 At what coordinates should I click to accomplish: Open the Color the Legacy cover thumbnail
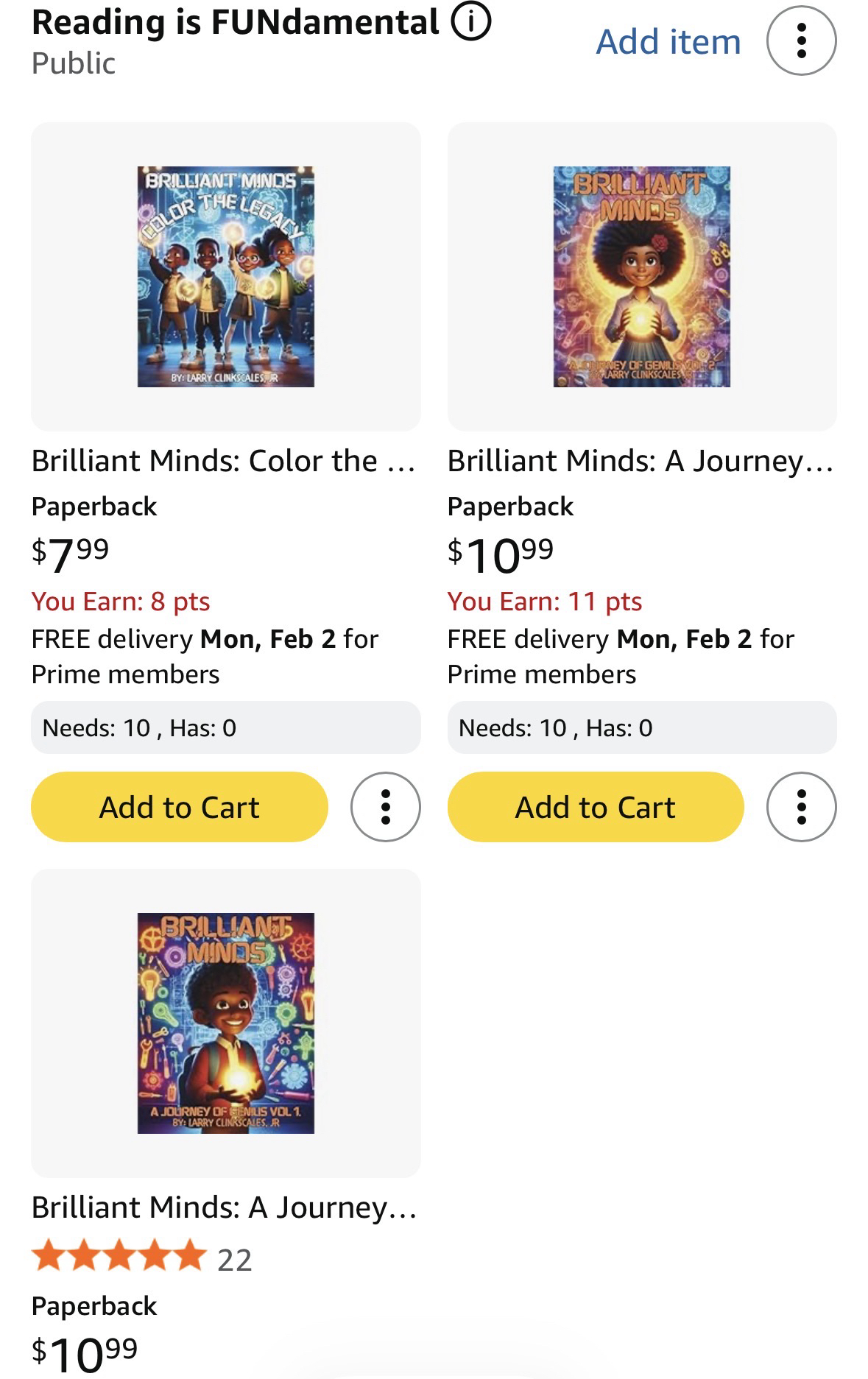(225, 277)
